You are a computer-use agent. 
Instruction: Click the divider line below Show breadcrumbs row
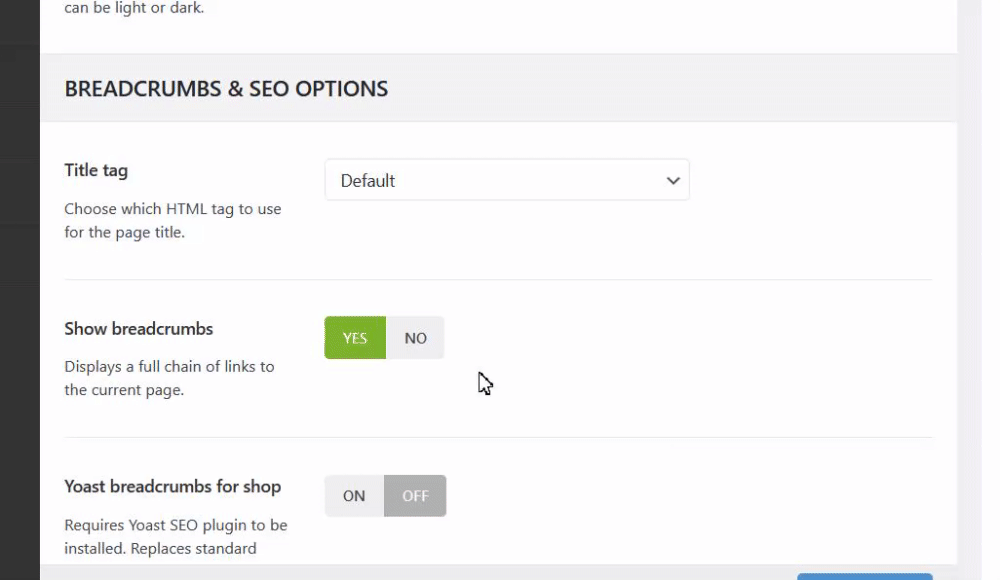498,437
